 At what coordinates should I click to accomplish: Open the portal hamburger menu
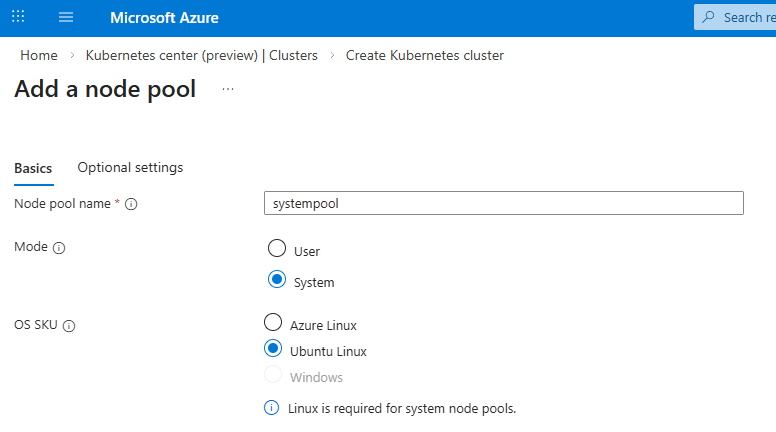[66, 18]
